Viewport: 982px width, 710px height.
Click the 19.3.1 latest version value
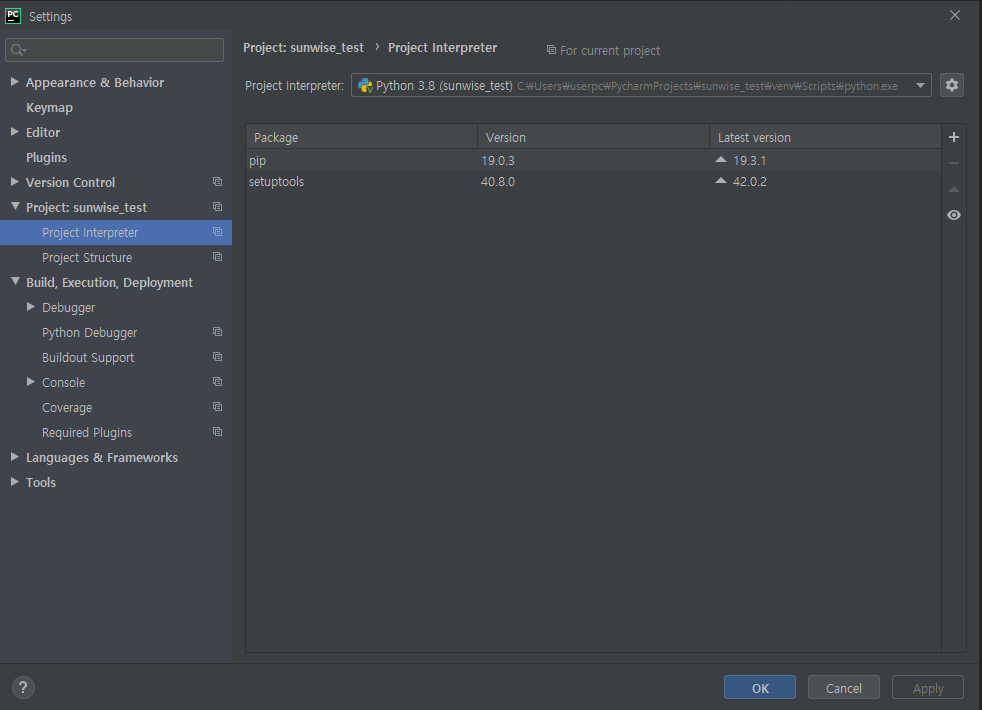[750, 160]
